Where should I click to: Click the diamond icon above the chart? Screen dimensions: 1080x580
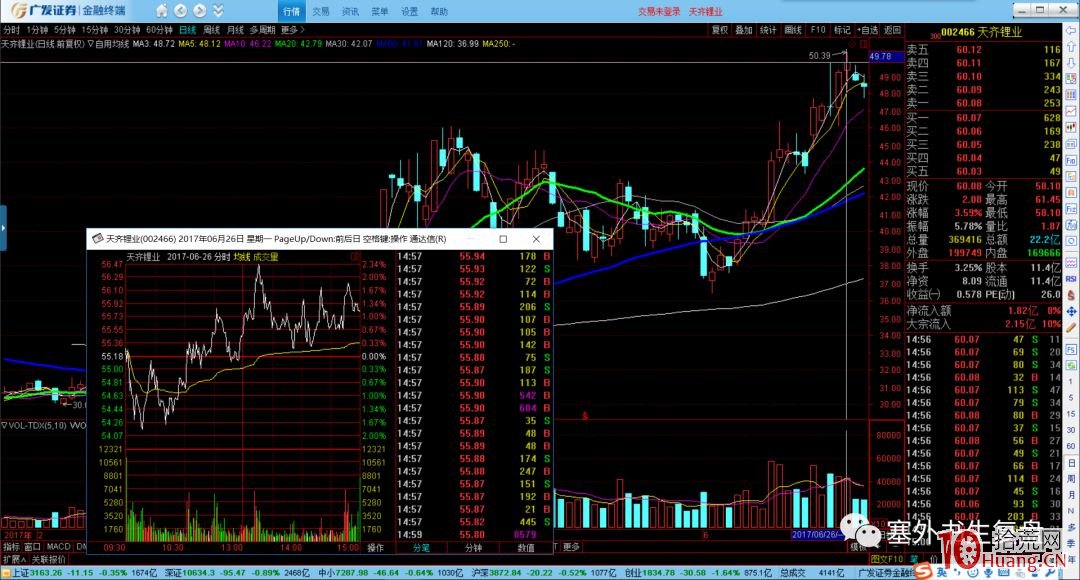tap(852, 44)
